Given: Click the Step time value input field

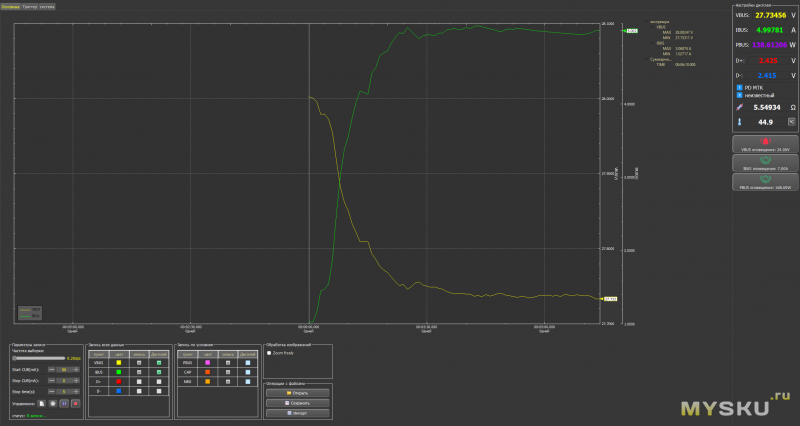Looking at the screenshot, I should click(64, 392).
